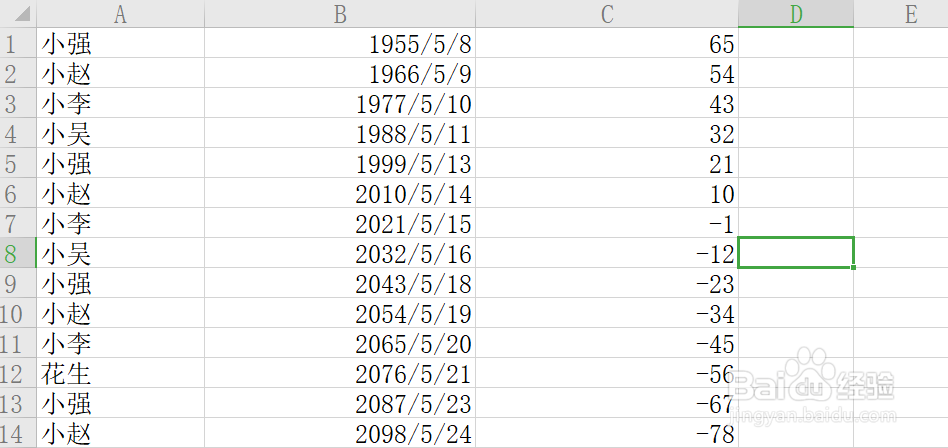Click cell with value -12
Screen dimensions: 948x448
pos(607,253)
